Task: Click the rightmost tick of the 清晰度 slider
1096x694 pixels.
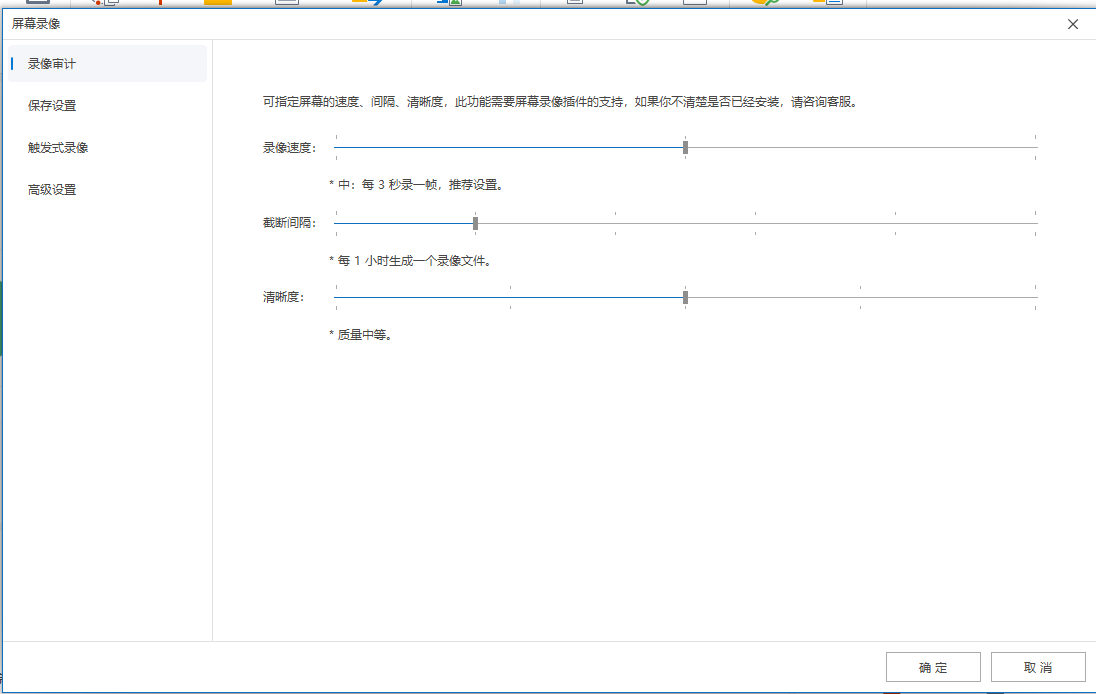Action: 1035,296
